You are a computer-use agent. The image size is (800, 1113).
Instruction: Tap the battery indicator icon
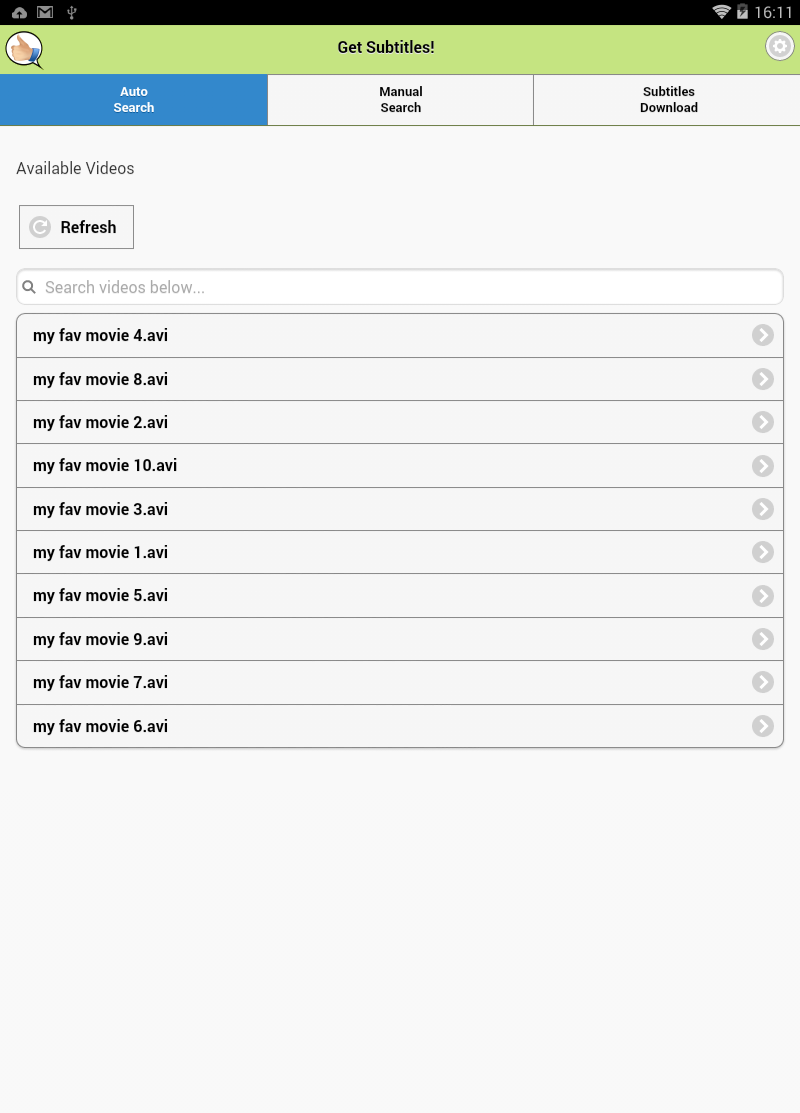pyautogui.click(x=743, y=12)
